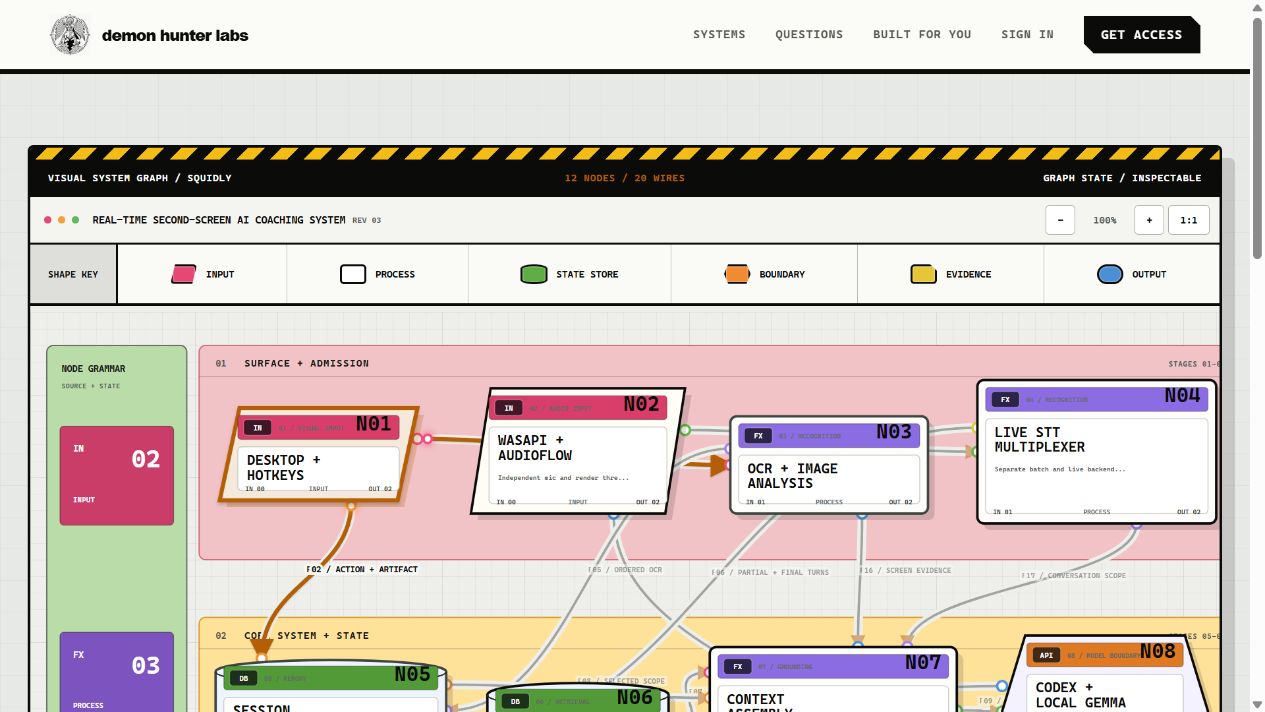1265x712 pixels.
Task: Click the demon hunter labs logo emblem
Action: click(x=70, y=35)
